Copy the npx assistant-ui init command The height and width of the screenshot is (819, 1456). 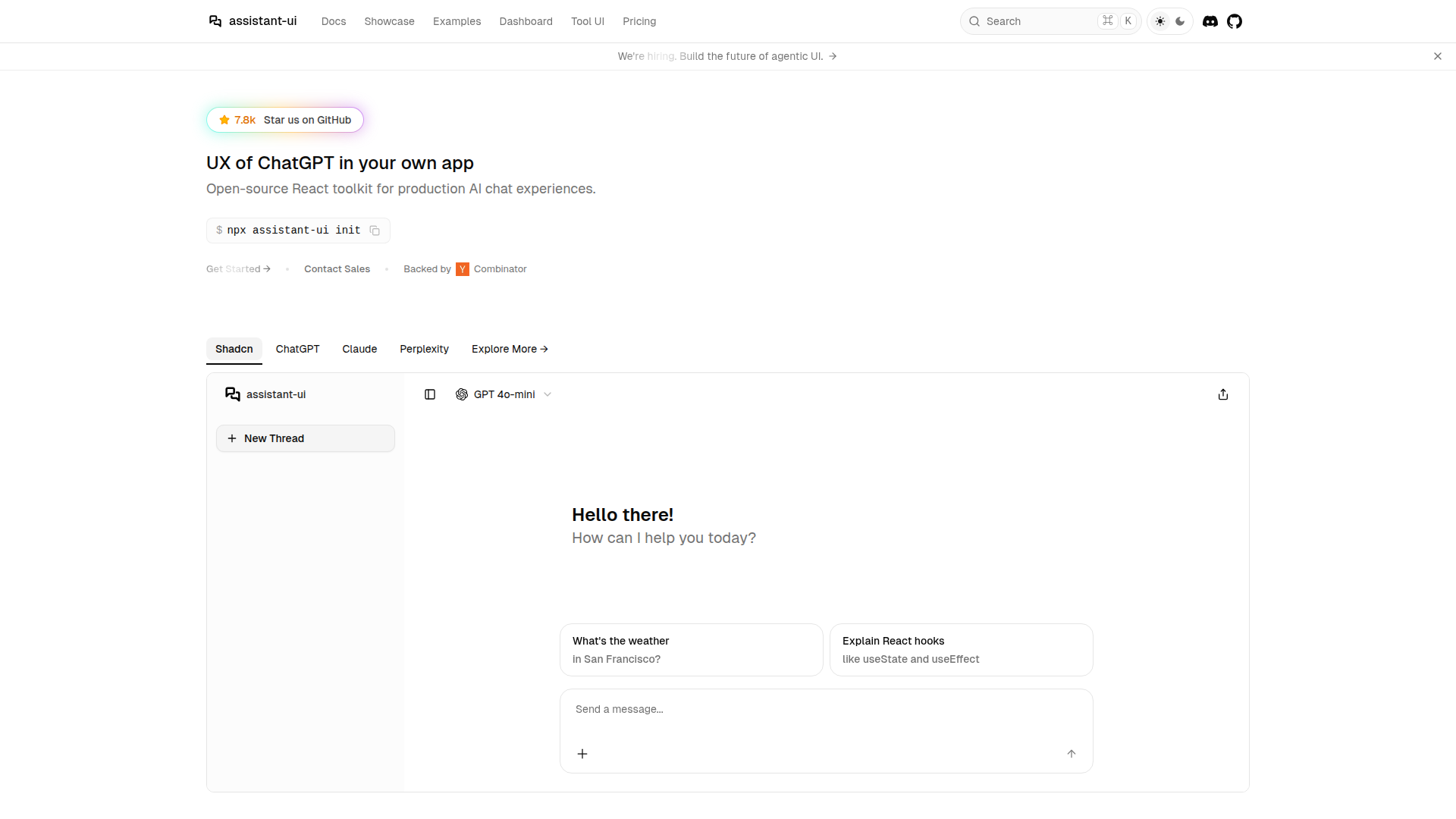375,231
